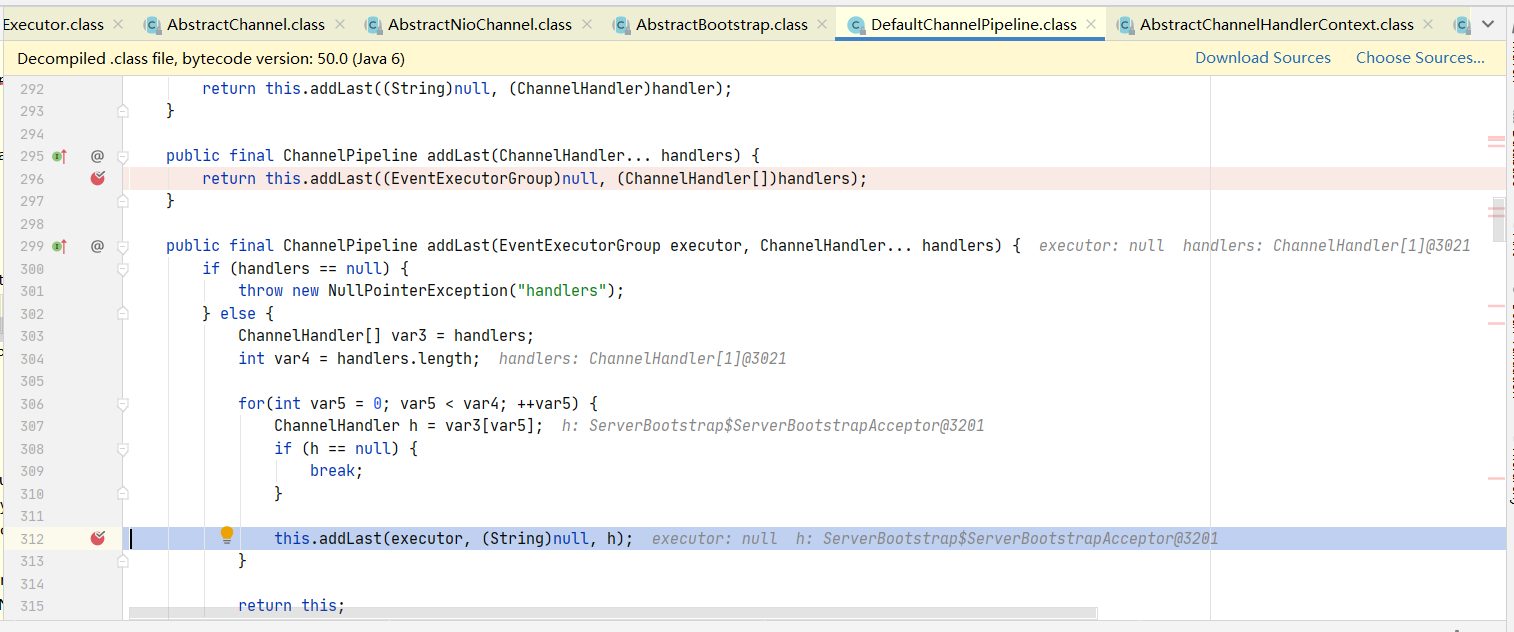Click "return this;" on line 315

point(291,606)
